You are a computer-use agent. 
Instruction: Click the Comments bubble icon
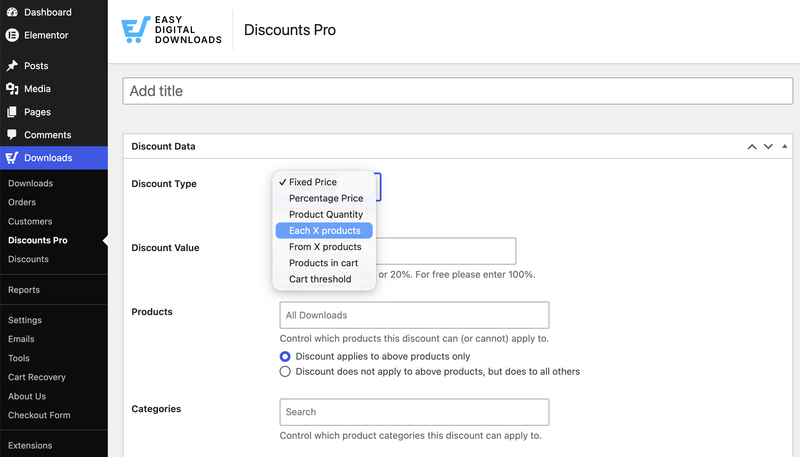[x=12, y=135]
